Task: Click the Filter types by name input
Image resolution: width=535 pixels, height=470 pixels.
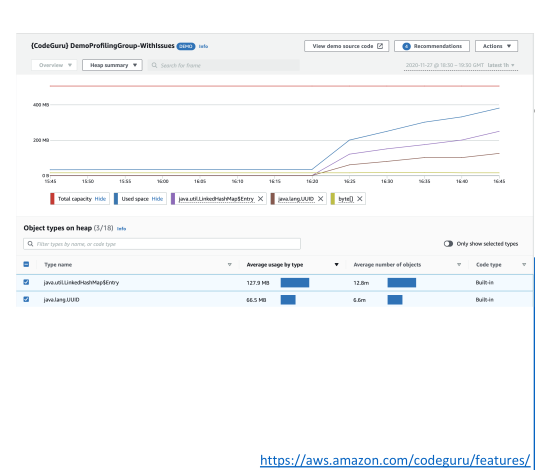Action: [x=162, y=244]
